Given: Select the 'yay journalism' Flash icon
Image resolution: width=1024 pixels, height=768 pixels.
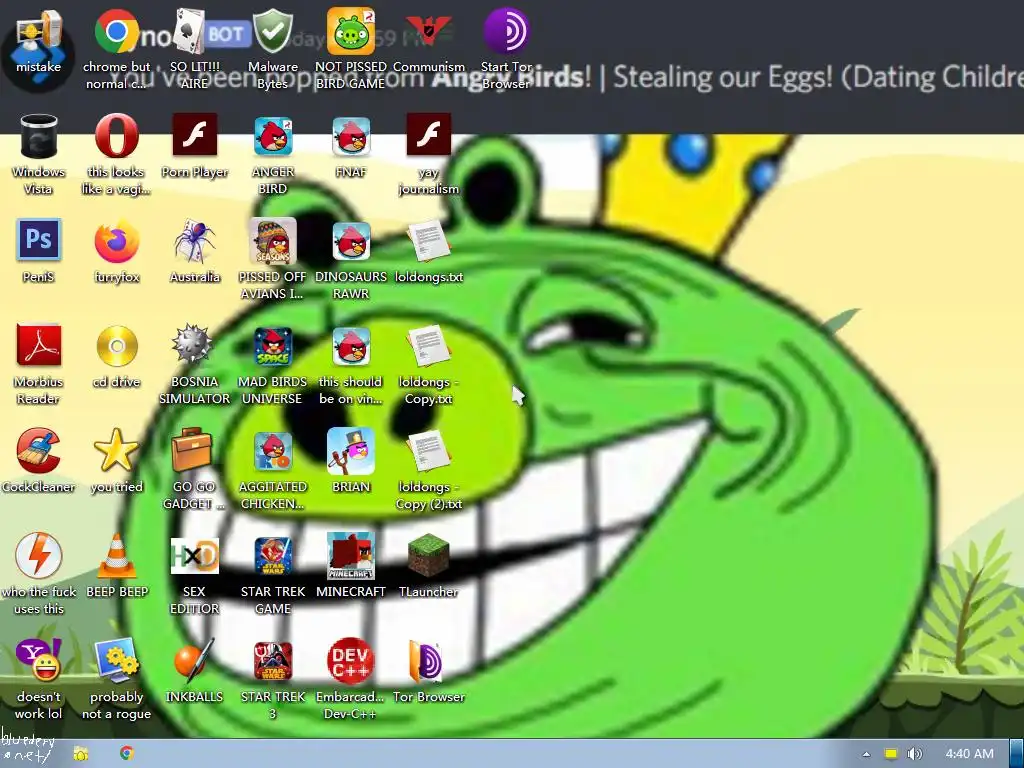Looking at the screenshot, I should click(x=428, y=135).
